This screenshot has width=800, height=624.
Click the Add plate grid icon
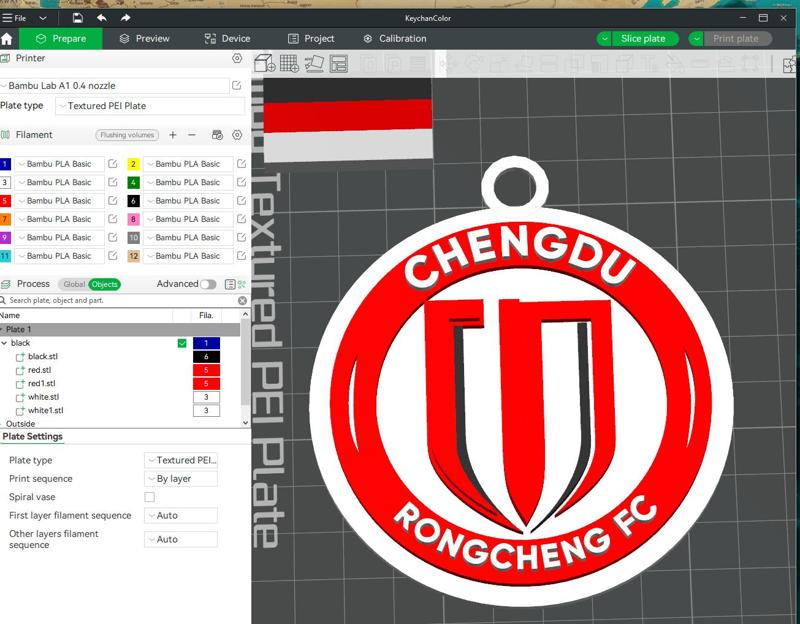tap(289, 64)
